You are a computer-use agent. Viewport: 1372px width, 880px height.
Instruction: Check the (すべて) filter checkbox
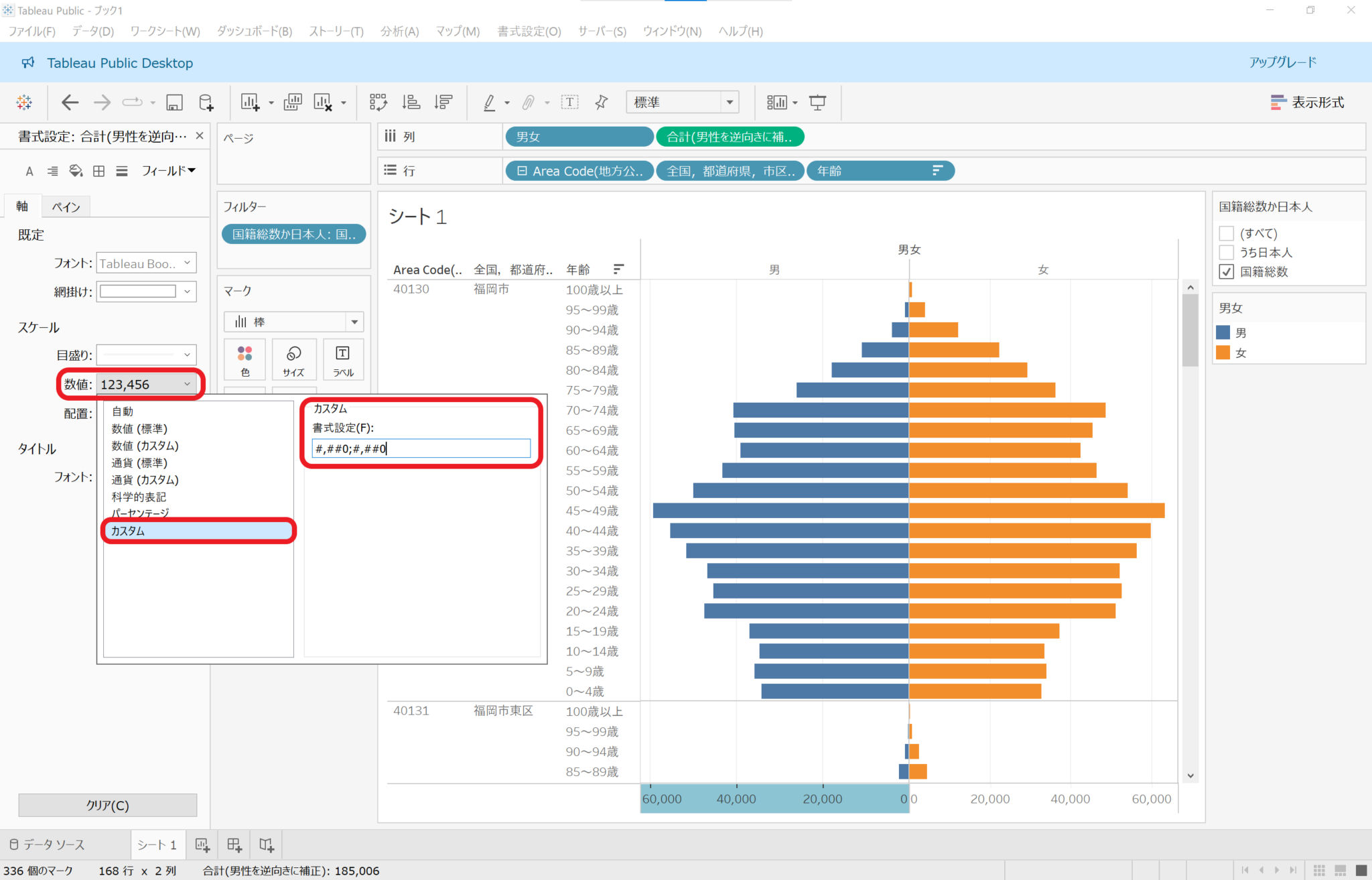(1227, 233)
